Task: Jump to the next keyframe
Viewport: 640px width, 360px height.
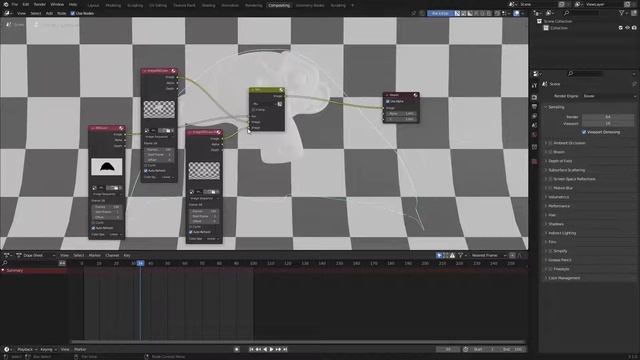Action: (278, 349)
